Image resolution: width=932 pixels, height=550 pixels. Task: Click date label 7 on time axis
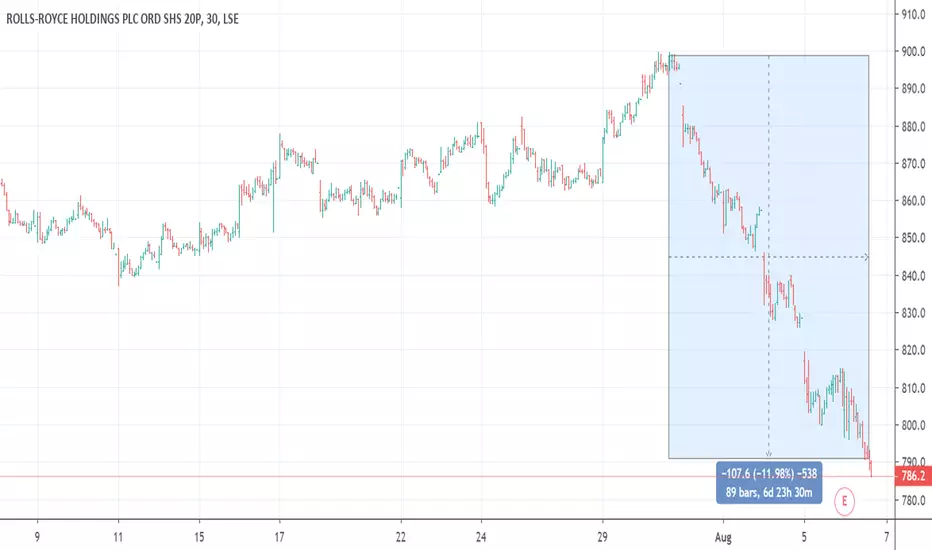[886, 538]
